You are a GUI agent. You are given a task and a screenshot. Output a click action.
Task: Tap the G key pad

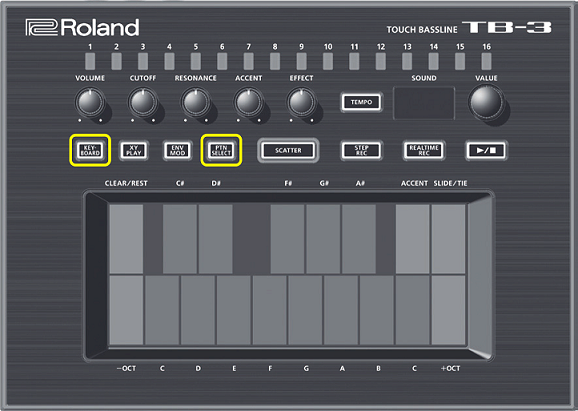pyautogui.click(x=305, y=310)
